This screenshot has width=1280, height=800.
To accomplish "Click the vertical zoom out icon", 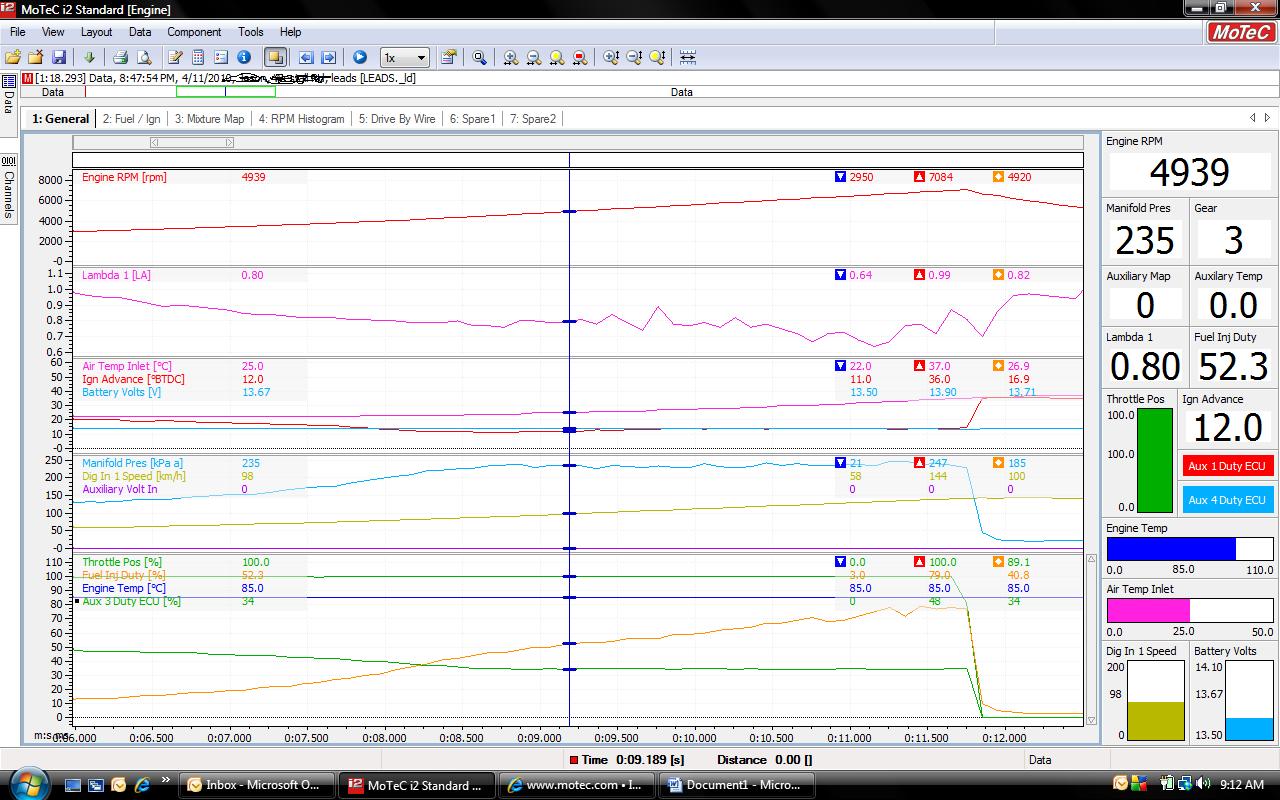I will 634,58.
